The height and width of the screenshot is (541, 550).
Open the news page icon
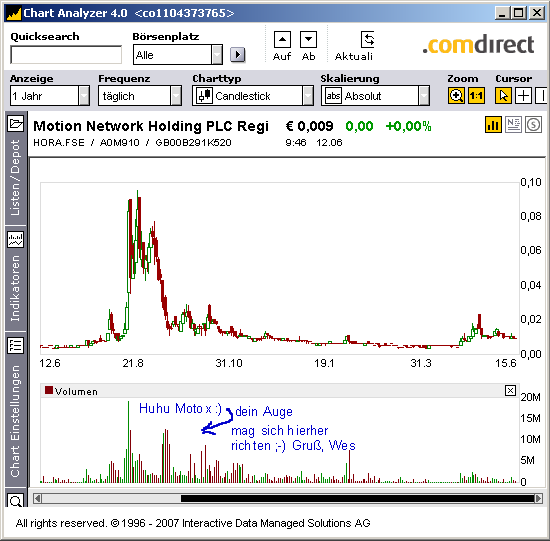pyautogui.click(x=514, y=125)
